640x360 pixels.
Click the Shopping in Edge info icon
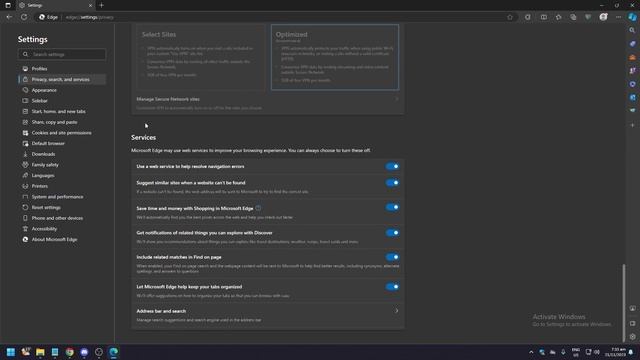(x=258, y=208)
